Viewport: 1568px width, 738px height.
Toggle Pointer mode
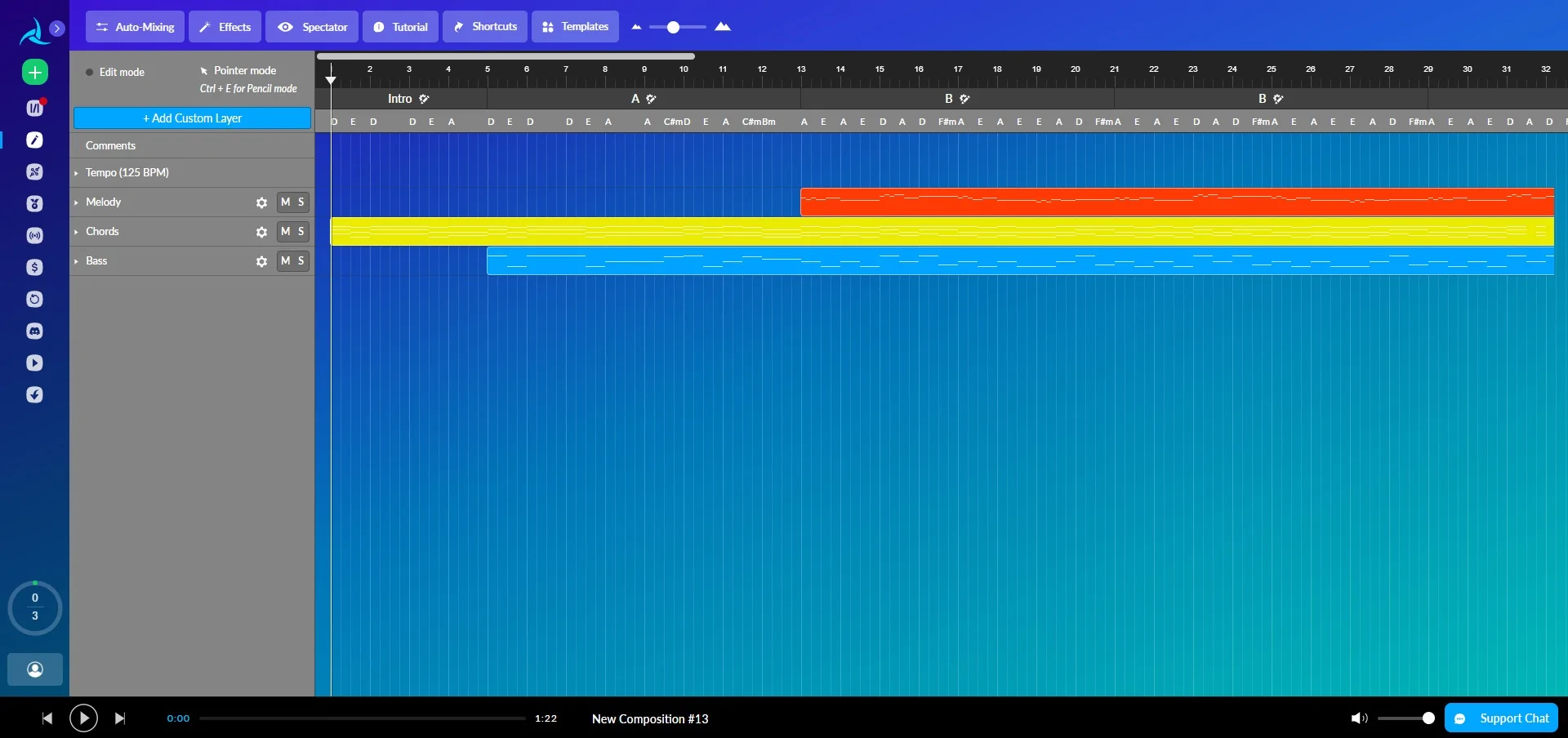point(238,71)
